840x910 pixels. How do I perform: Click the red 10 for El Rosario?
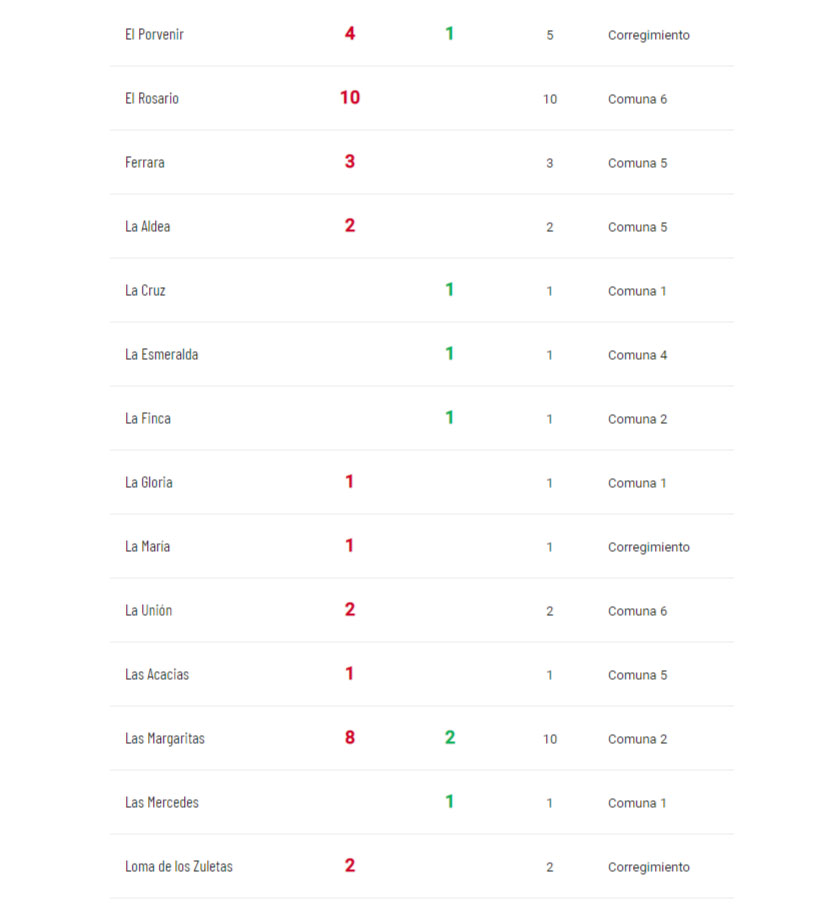tap(350, 98)
